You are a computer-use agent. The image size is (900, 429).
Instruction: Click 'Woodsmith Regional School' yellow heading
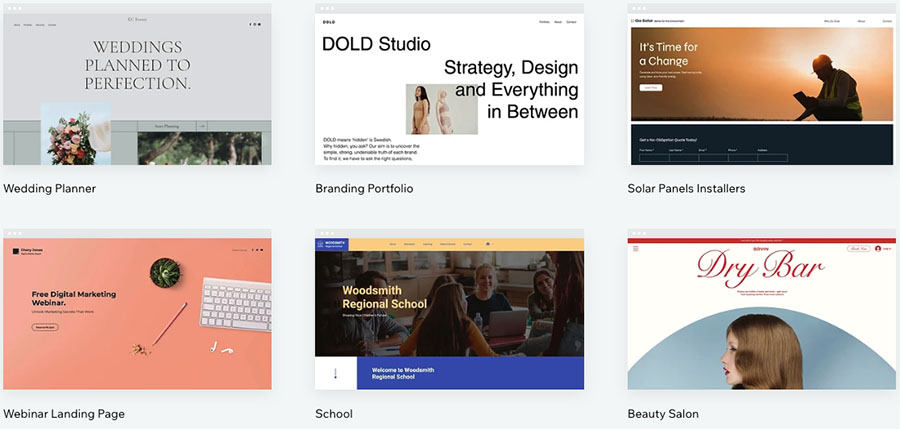click(385, 297)
